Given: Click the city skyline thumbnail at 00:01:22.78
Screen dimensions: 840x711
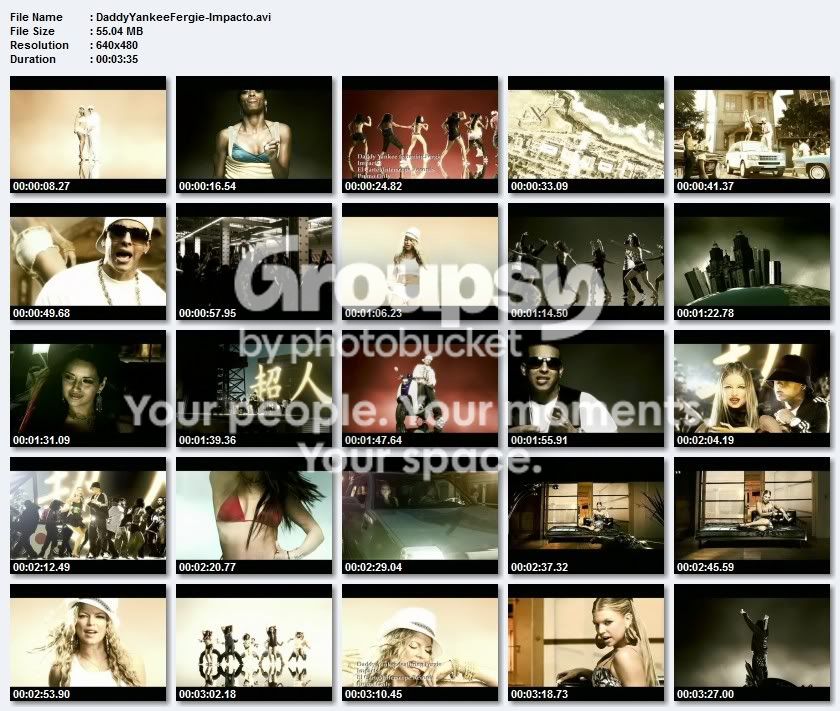Looking at the screenshot, I should 752,261.
